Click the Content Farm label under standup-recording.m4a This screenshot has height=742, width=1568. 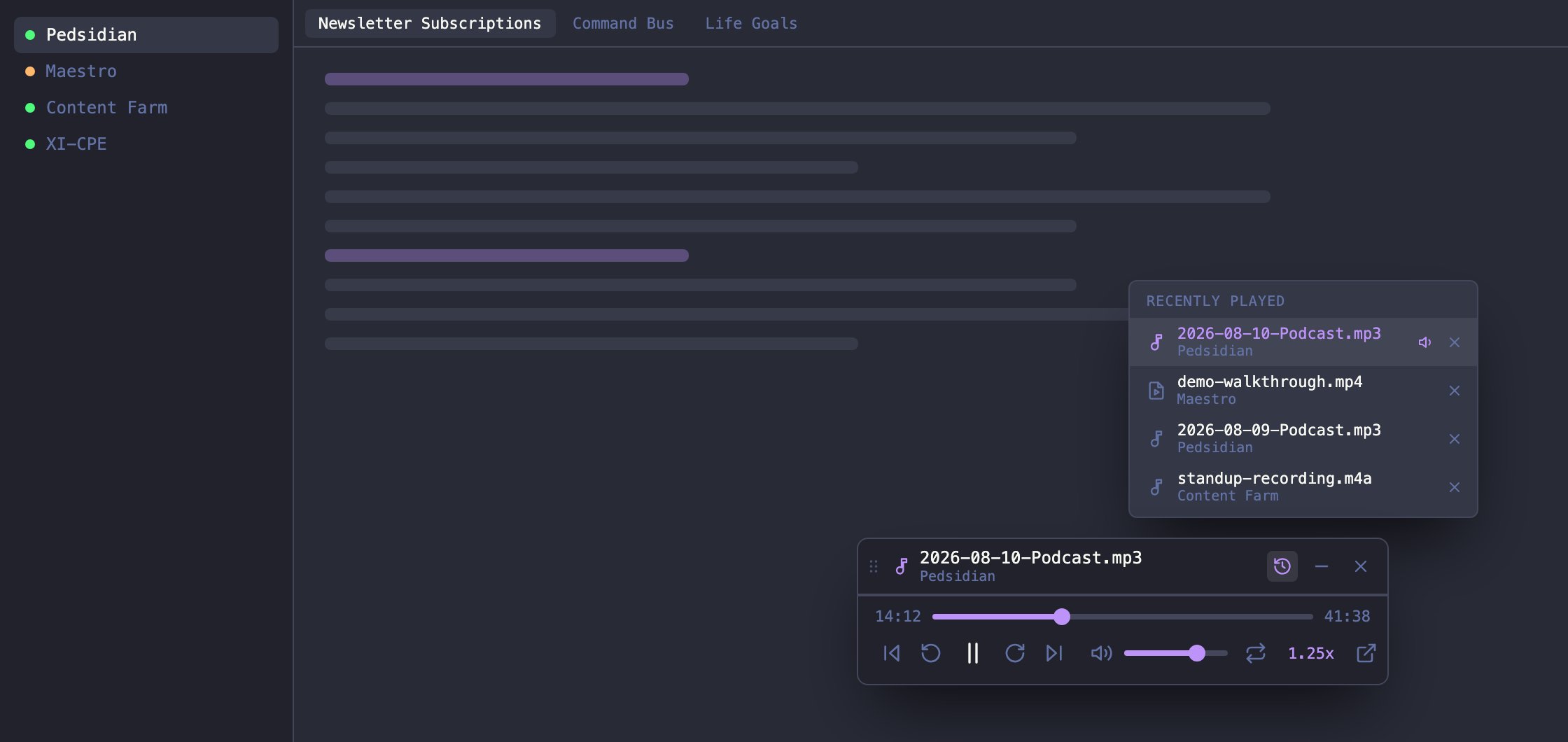point(1228,496)
